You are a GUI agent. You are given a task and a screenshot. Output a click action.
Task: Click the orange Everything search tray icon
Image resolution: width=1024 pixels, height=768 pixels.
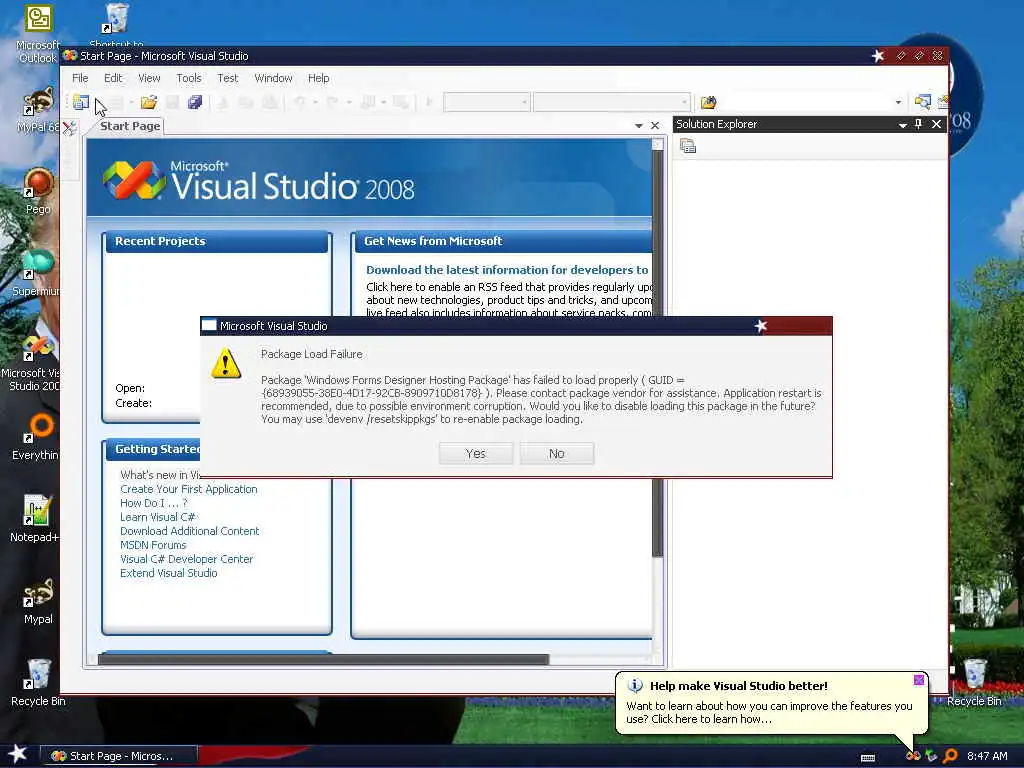coord(950,756)
